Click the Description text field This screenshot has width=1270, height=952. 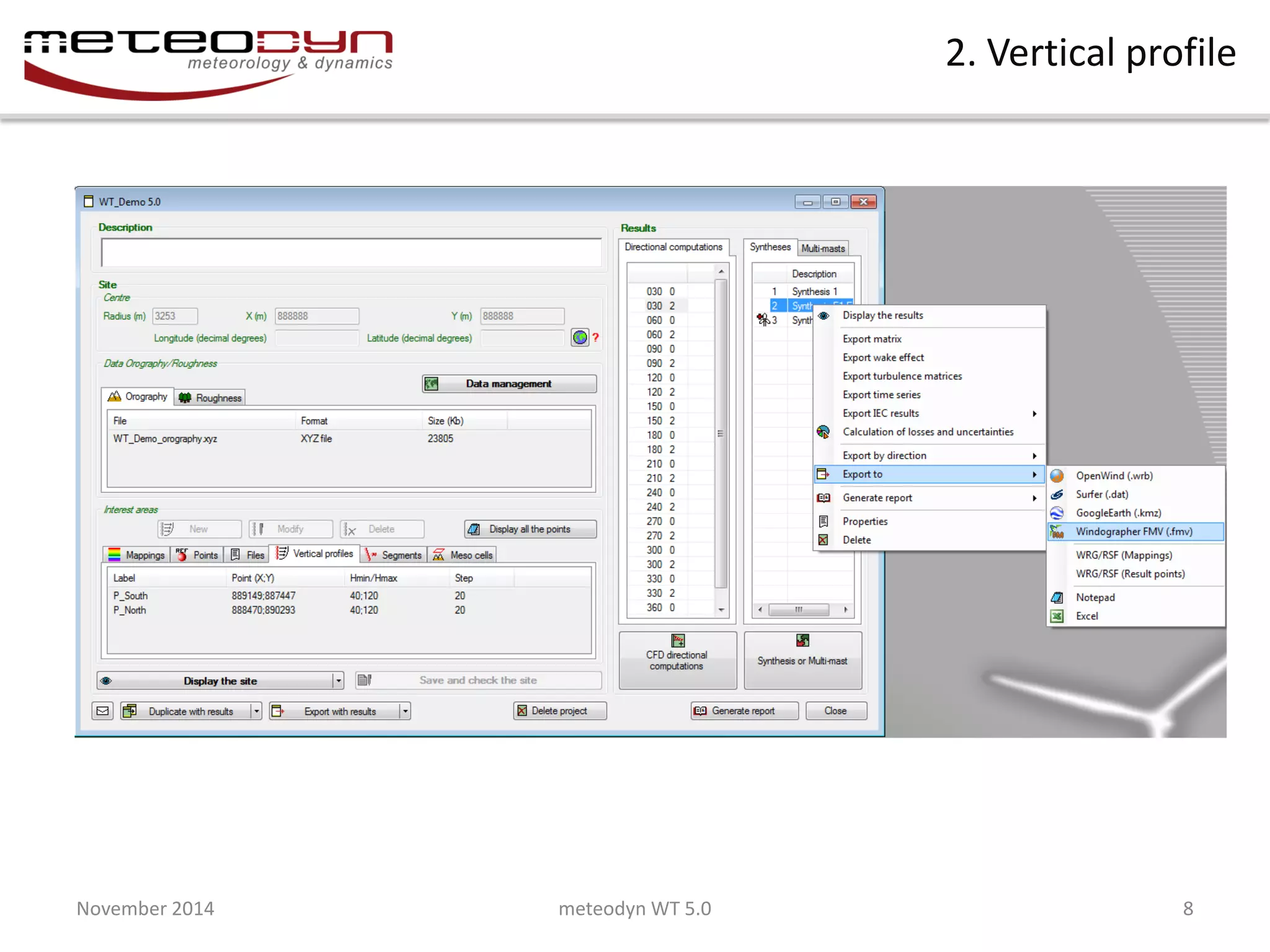[x=351, y=252]
